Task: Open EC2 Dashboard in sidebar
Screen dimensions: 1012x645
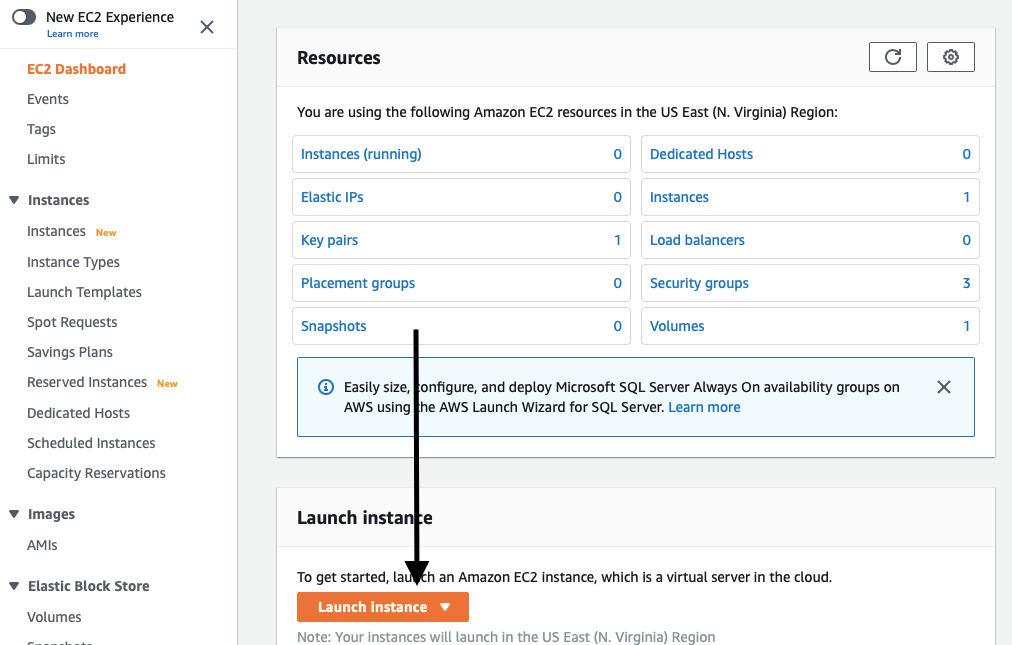Action: [76, 69]
